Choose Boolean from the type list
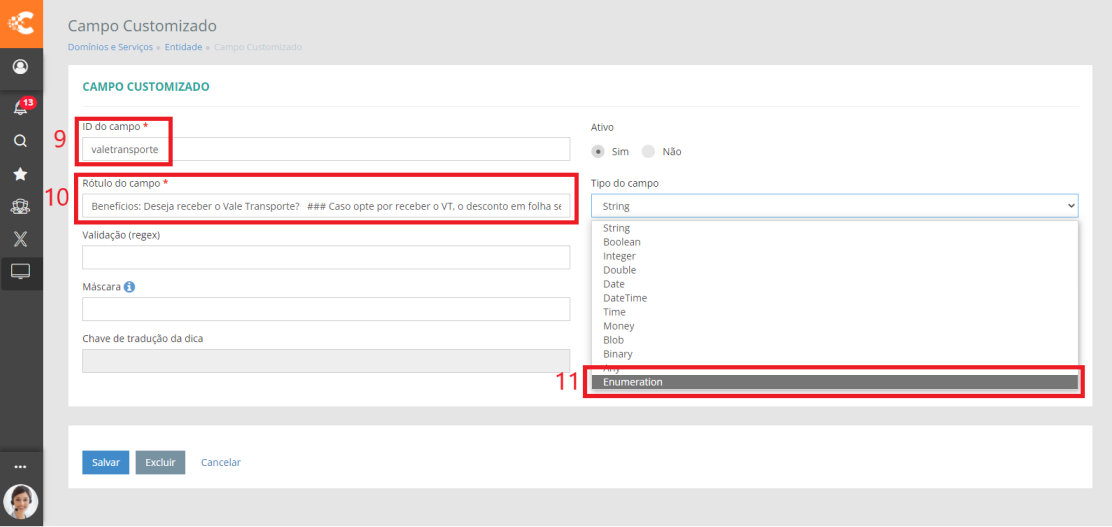The image size is (1112, 527). [x=622, y=242]
